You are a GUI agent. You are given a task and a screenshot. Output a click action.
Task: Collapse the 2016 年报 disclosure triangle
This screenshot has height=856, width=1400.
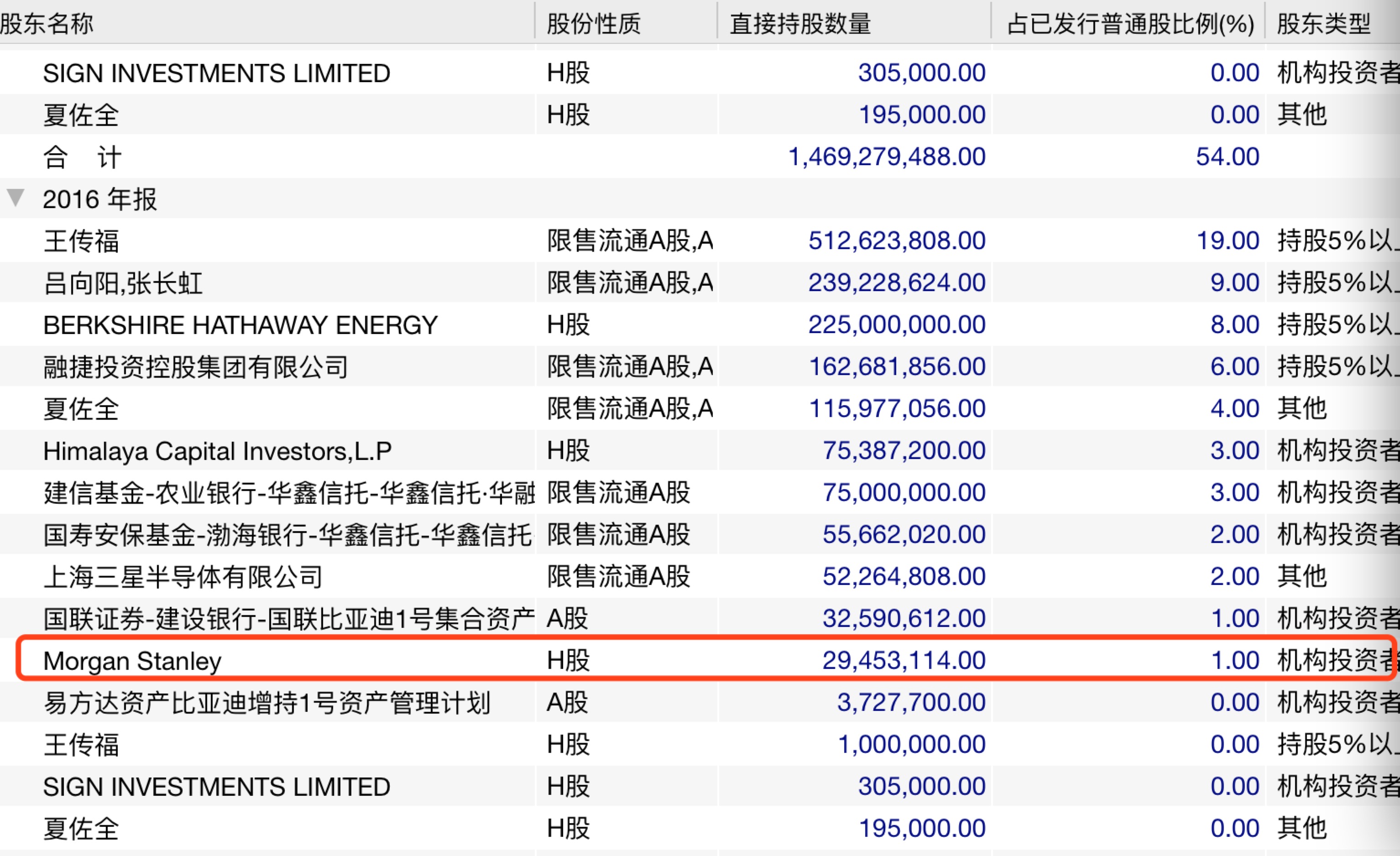tap(16, 197)
